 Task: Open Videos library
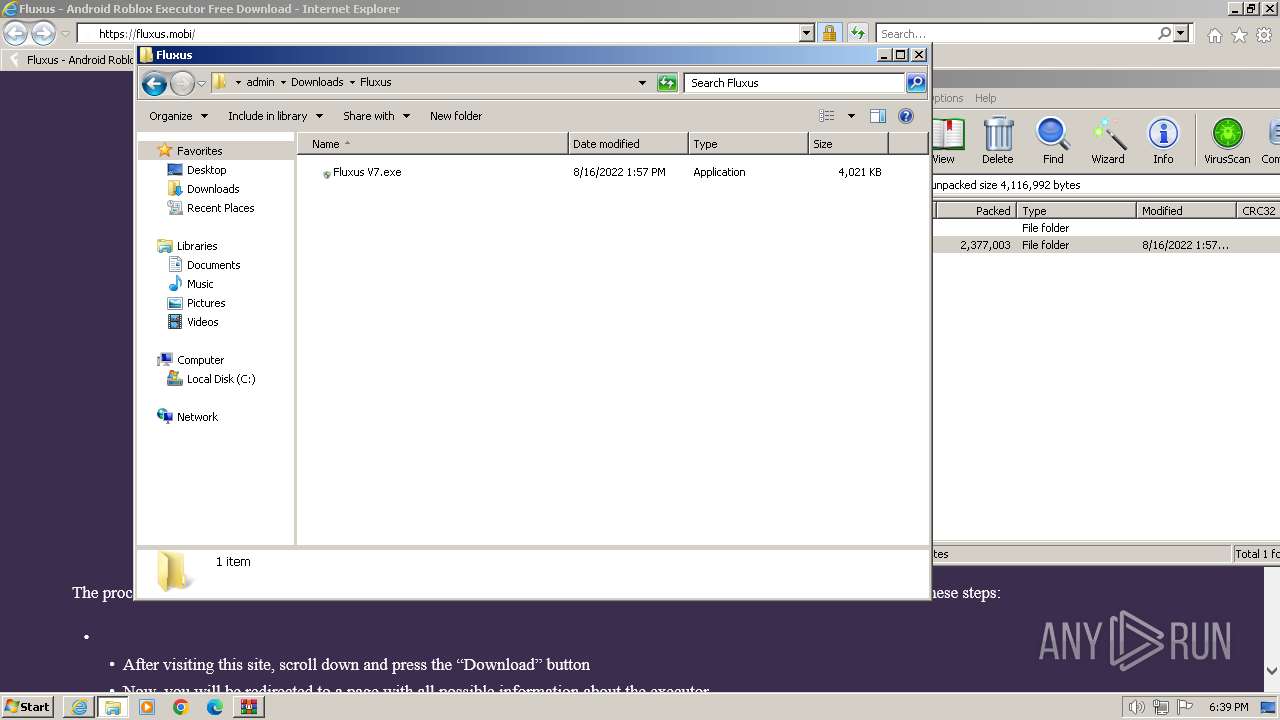[x=202, y=322]
